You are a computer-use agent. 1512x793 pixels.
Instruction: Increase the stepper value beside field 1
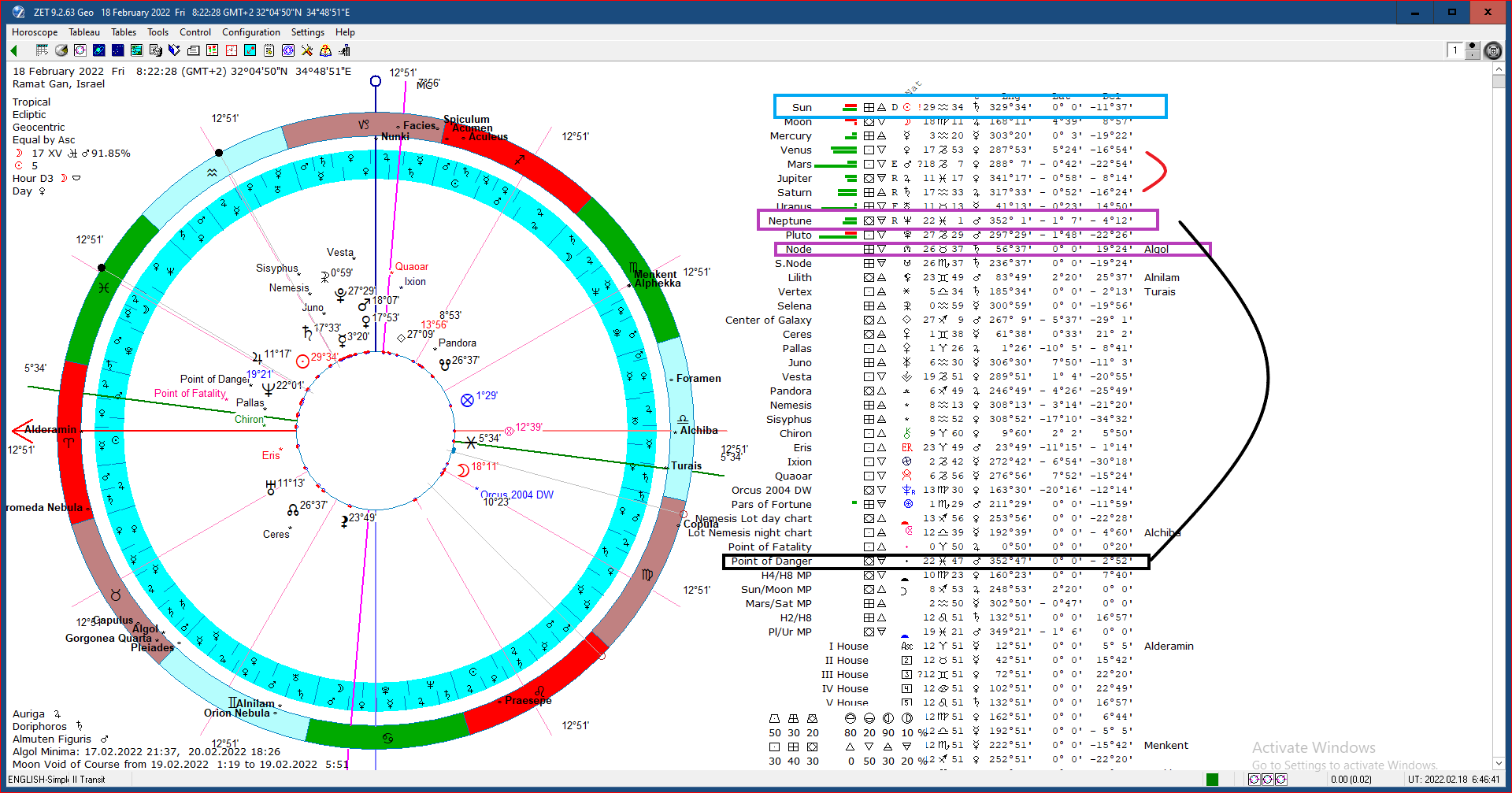tap(1473, 46)
